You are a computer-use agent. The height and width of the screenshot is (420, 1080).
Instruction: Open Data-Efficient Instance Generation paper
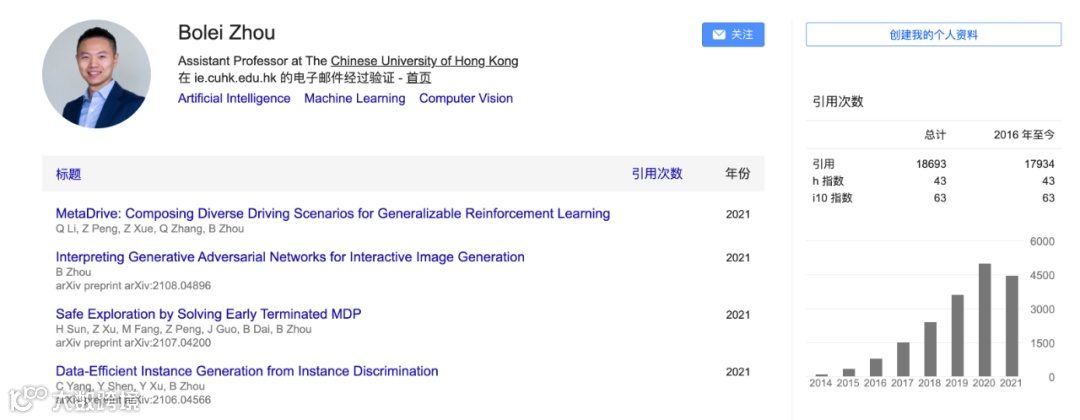[247, 371]
